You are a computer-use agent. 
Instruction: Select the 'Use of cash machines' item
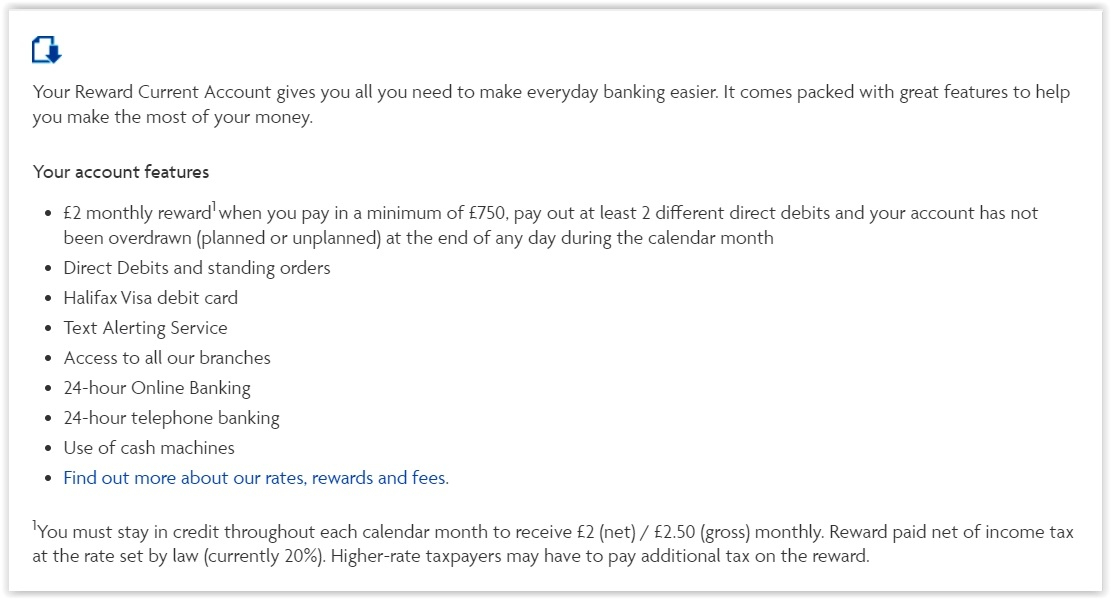(x=149, y=448)
